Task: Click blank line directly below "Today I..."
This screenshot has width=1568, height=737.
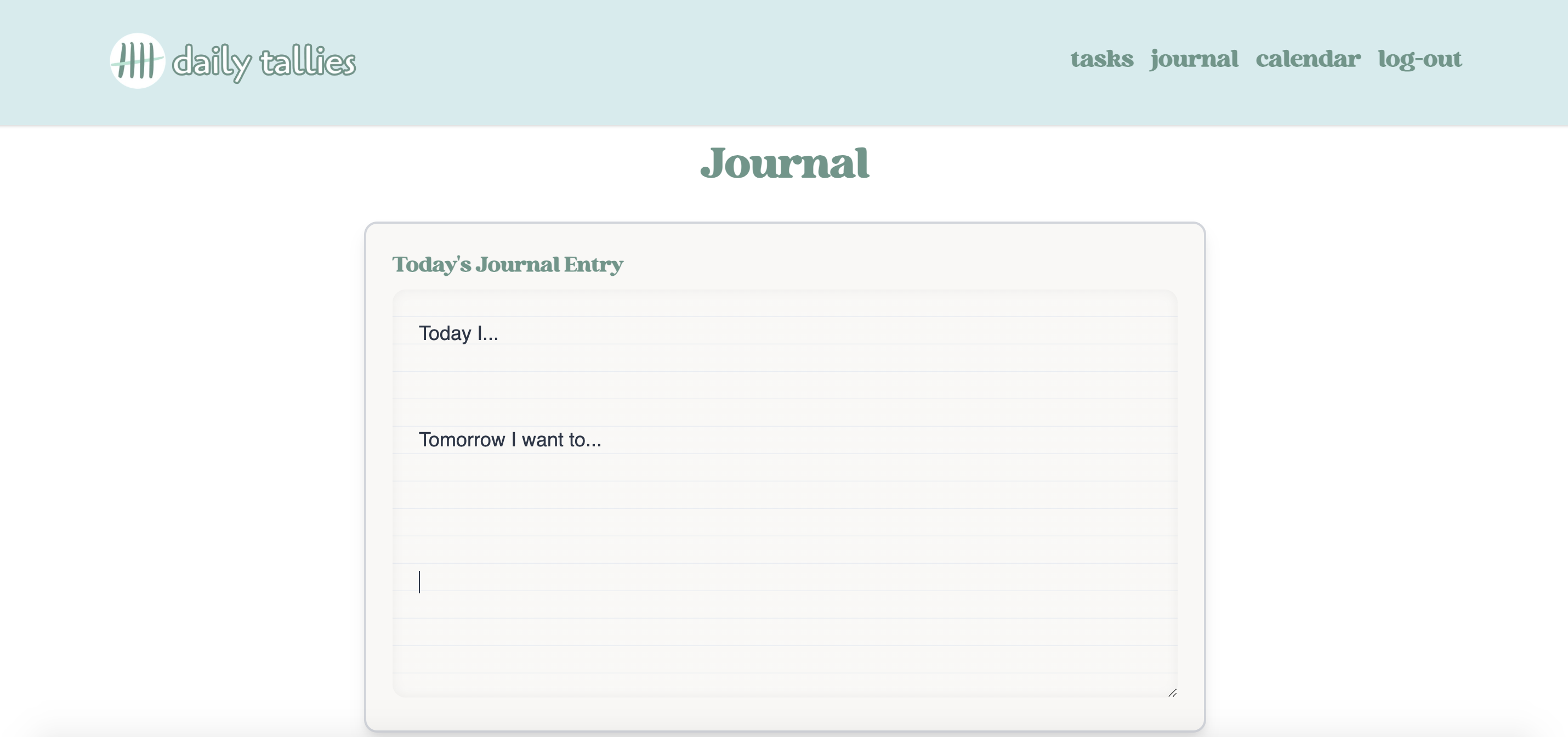Action: click(x=548, y=359)
